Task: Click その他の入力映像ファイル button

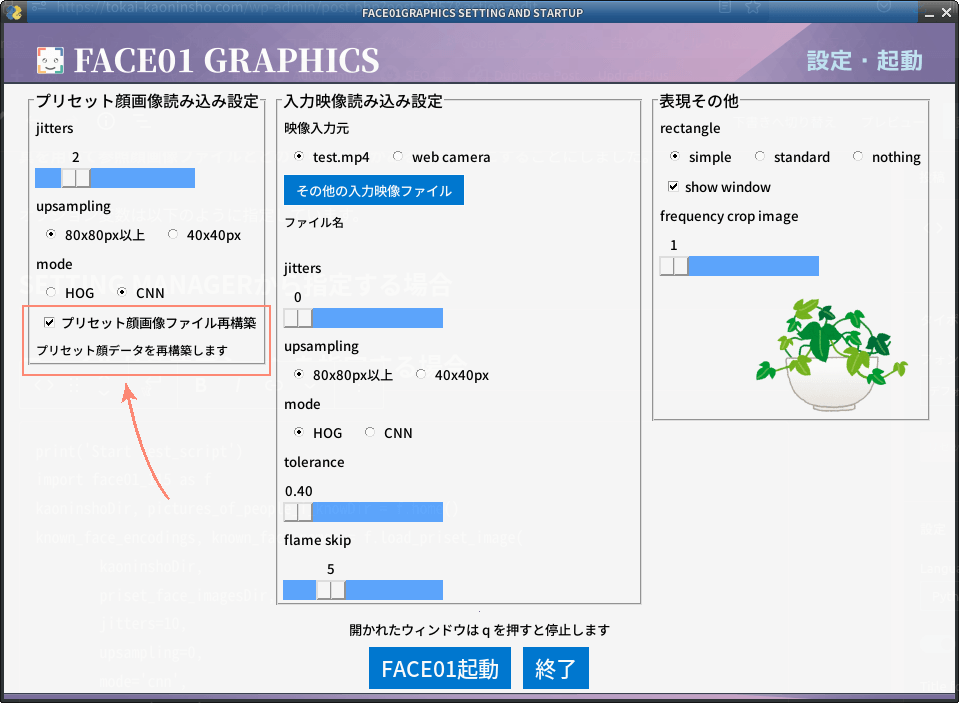Action: coord(374,190)
